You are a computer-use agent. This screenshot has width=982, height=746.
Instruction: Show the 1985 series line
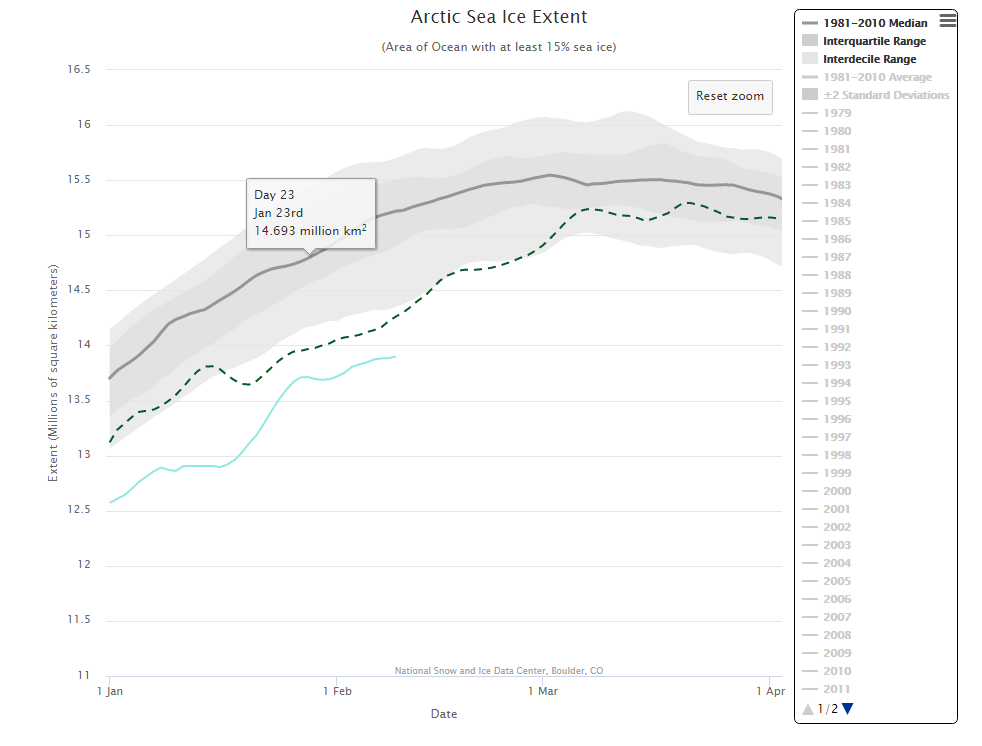click(837, 221)
